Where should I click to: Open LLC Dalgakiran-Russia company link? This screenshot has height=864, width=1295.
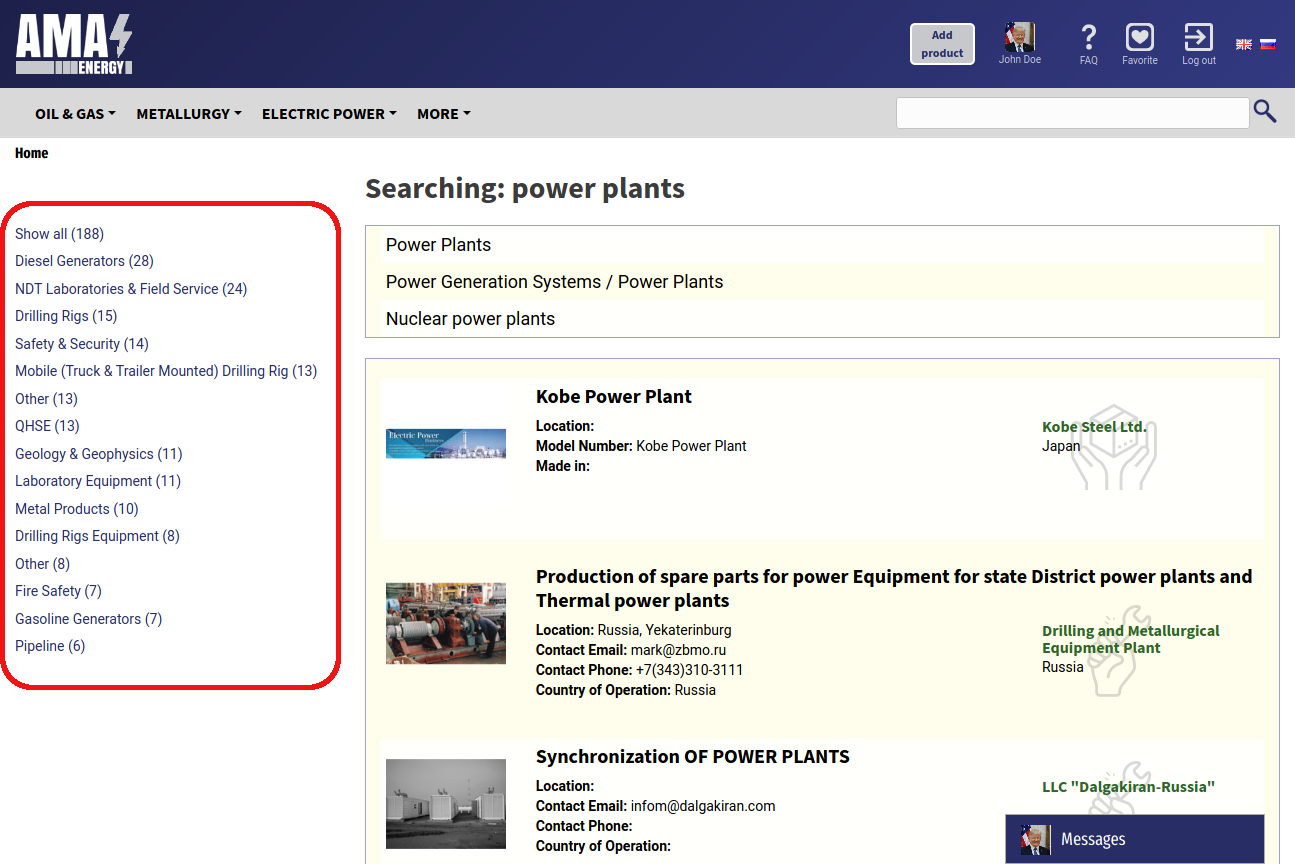(1128, 787)
